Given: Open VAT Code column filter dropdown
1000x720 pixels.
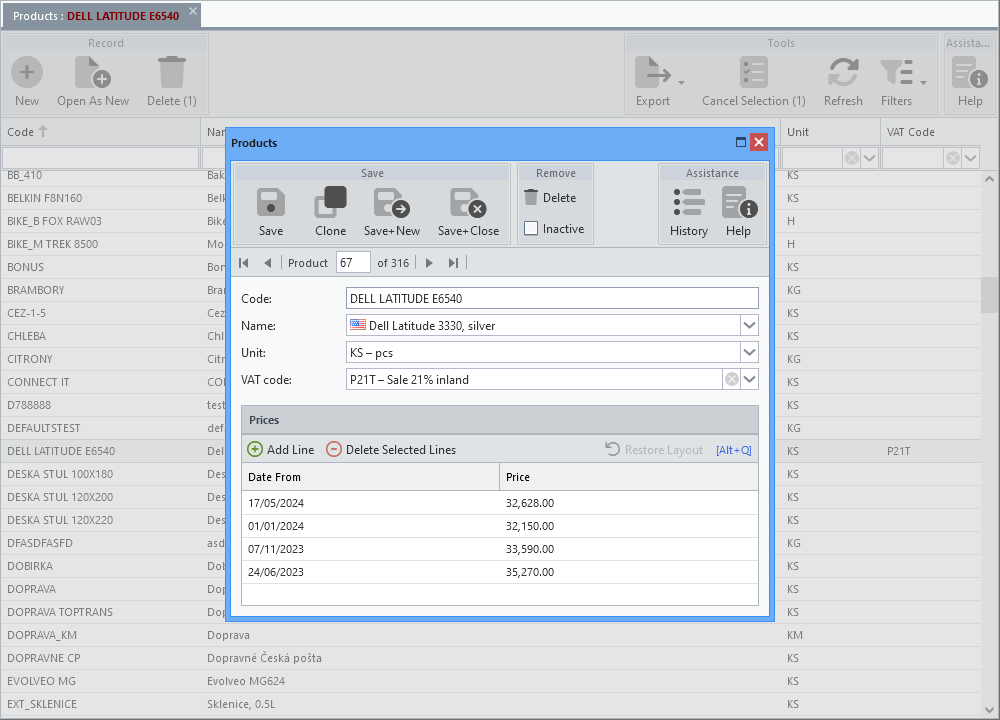Looking at the screenshot, I should [971, 158].
